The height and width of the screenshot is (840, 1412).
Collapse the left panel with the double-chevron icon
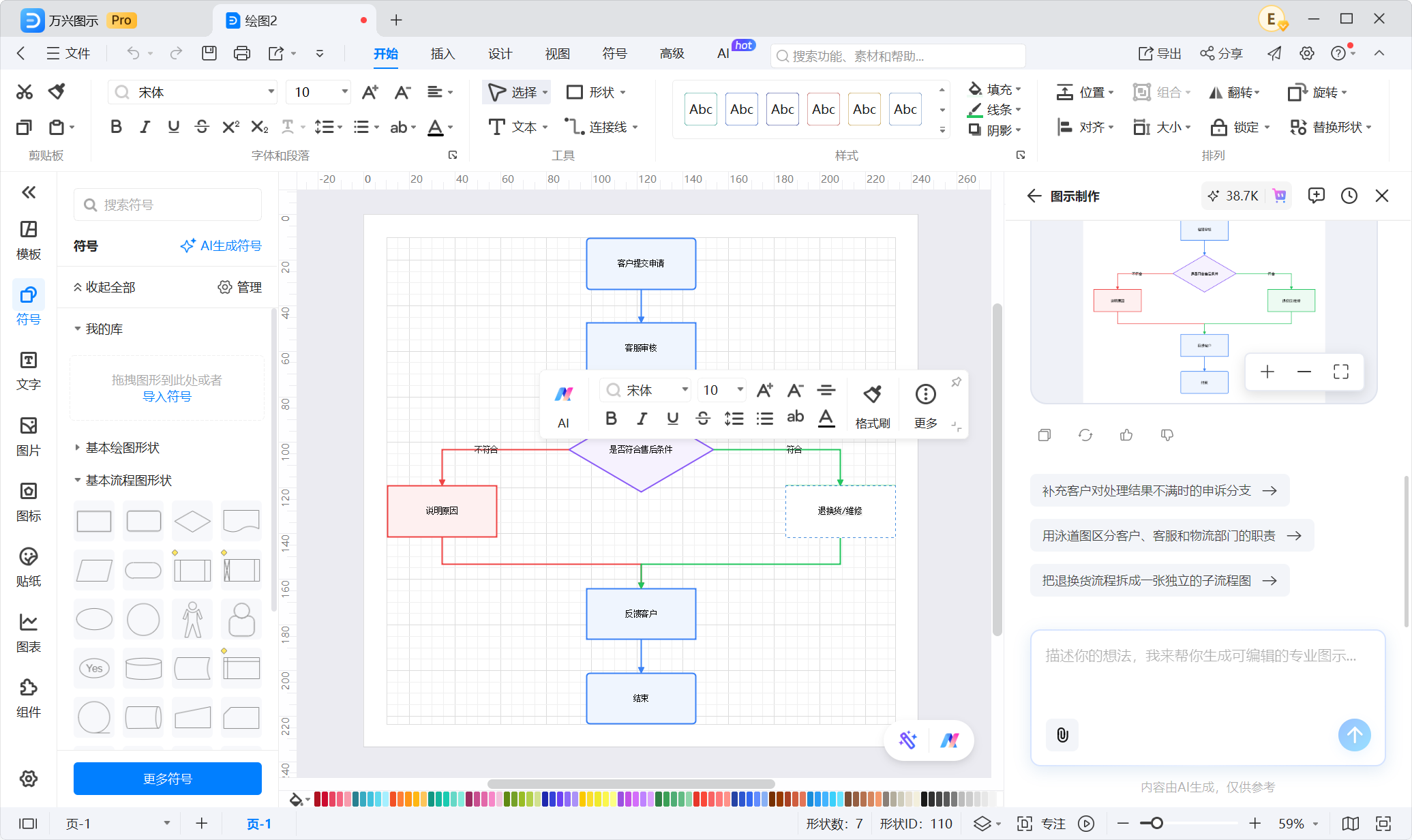click(x=29, y=192)
